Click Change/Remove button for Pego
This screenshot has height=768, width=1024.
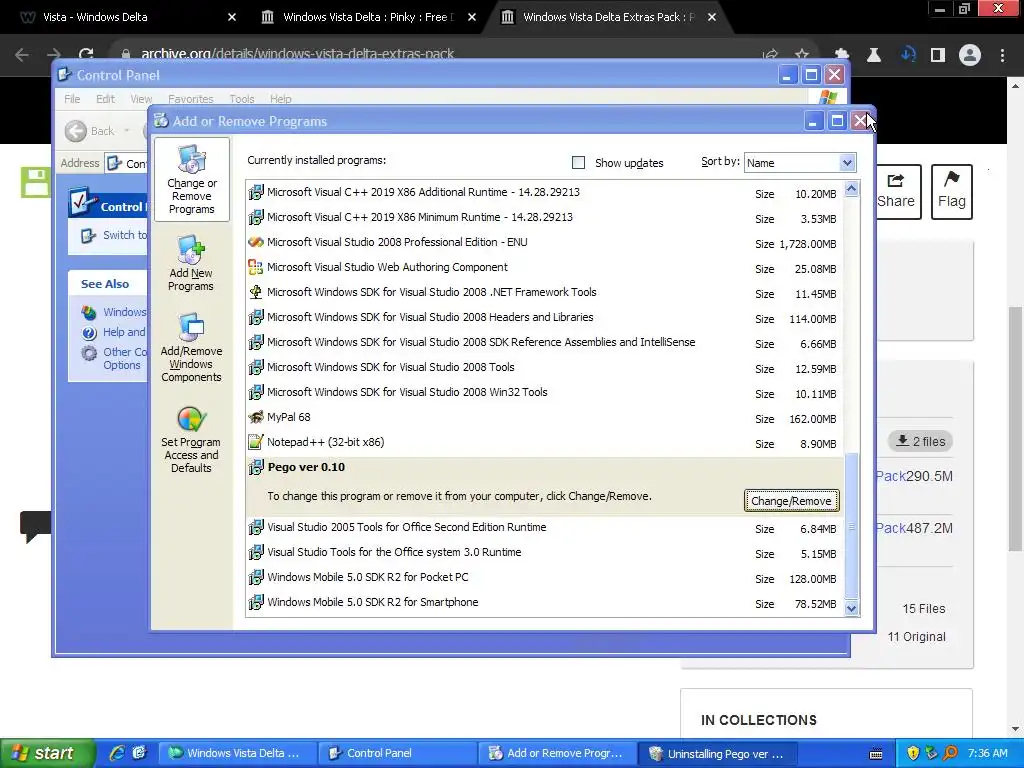tap(791, 501)
